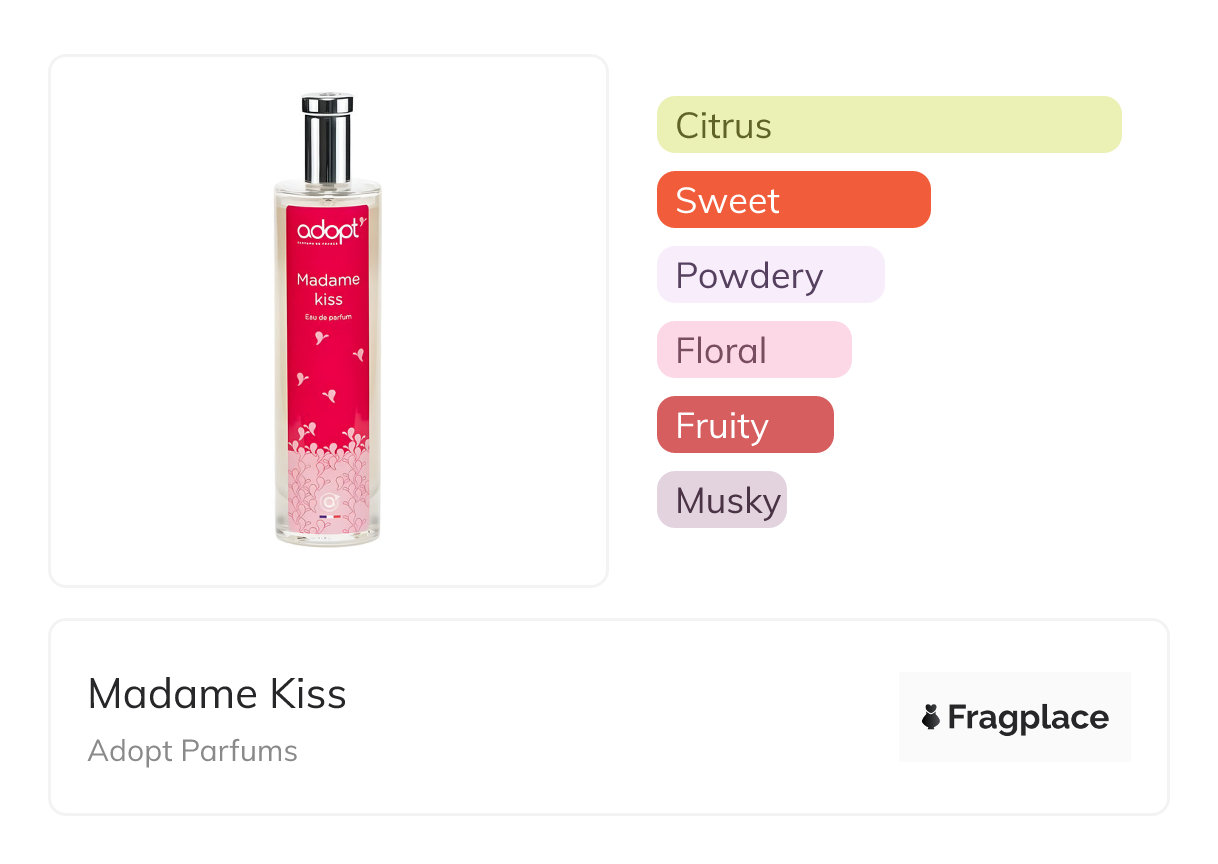Open the Madame Kiss title
1218x864 pixels.
coord(217,694)
